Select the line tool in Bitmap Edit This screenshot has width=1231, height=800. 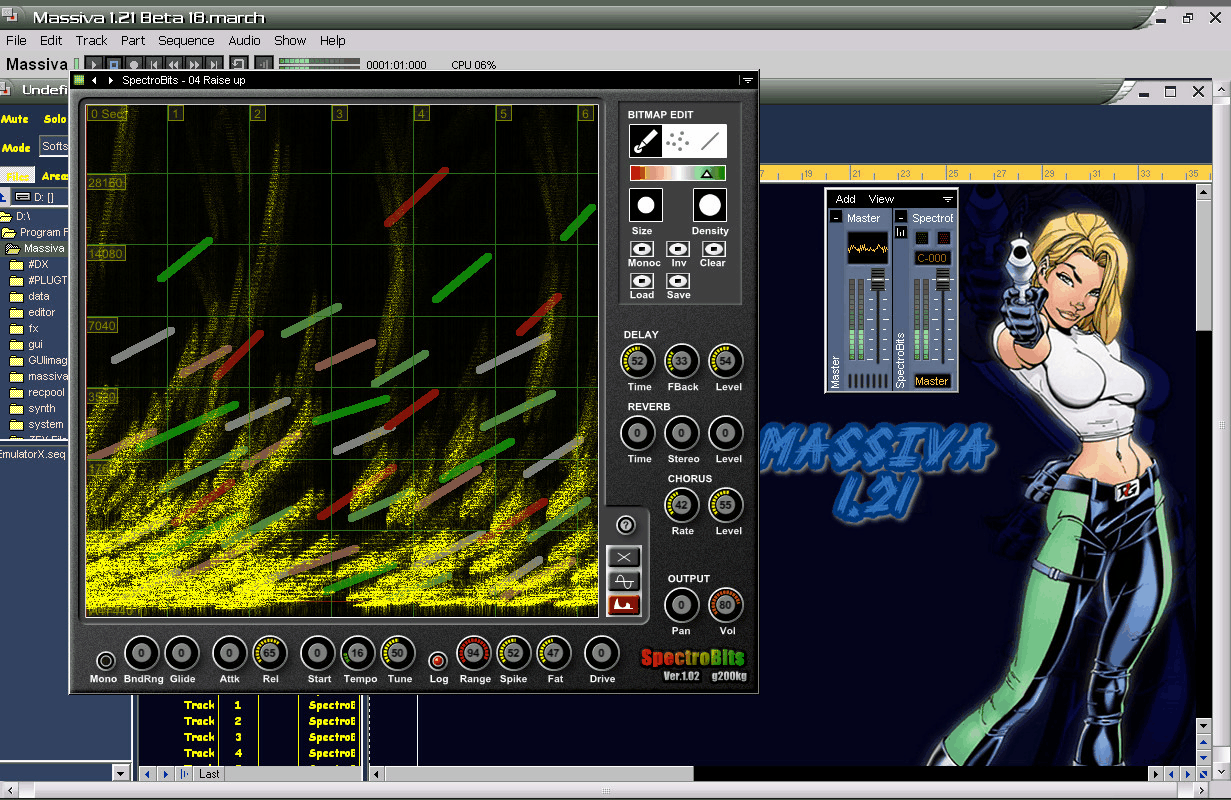(711, 141)
